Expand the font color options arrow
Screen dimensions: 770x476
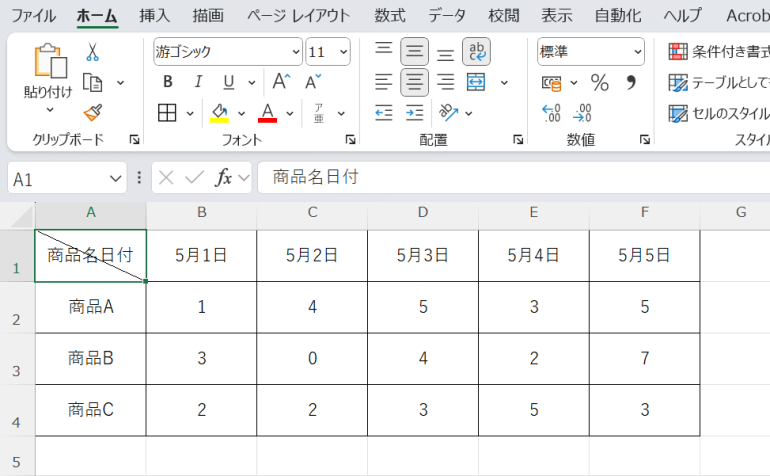(290, 113)
